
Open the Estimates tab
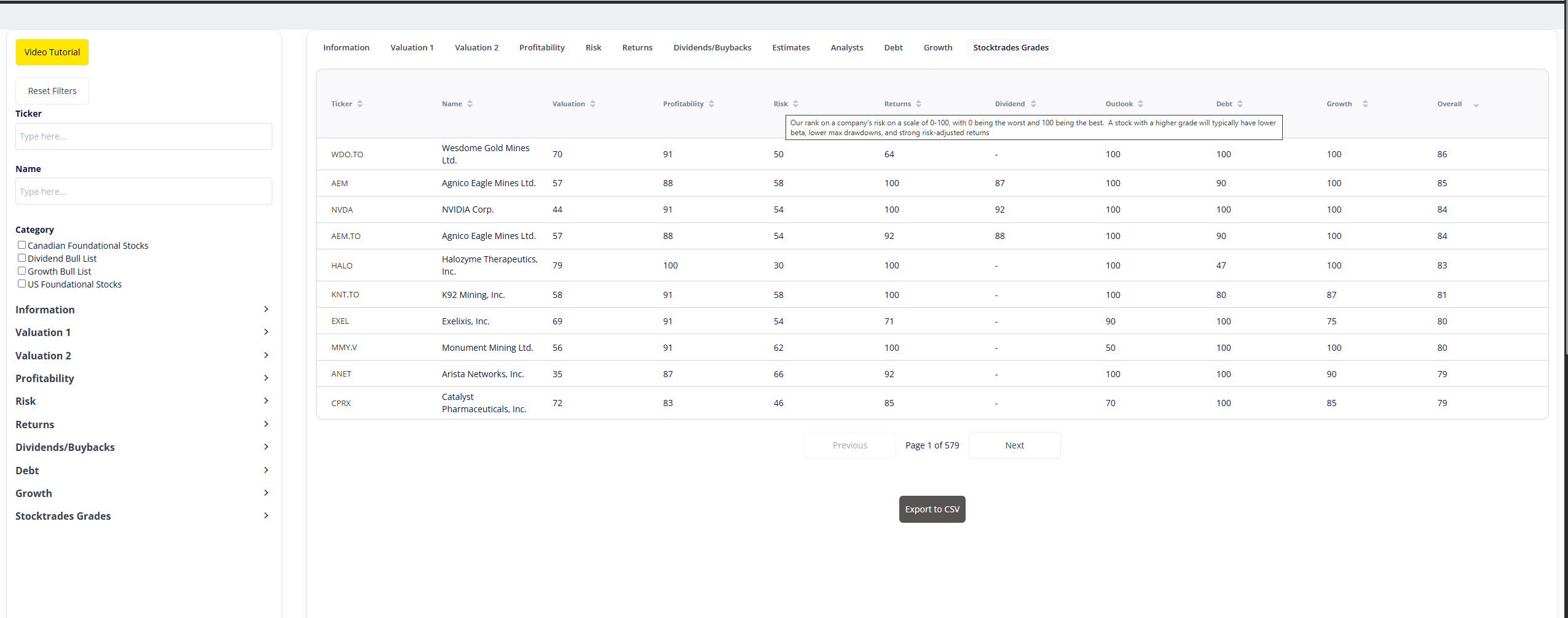pos(790,48)
